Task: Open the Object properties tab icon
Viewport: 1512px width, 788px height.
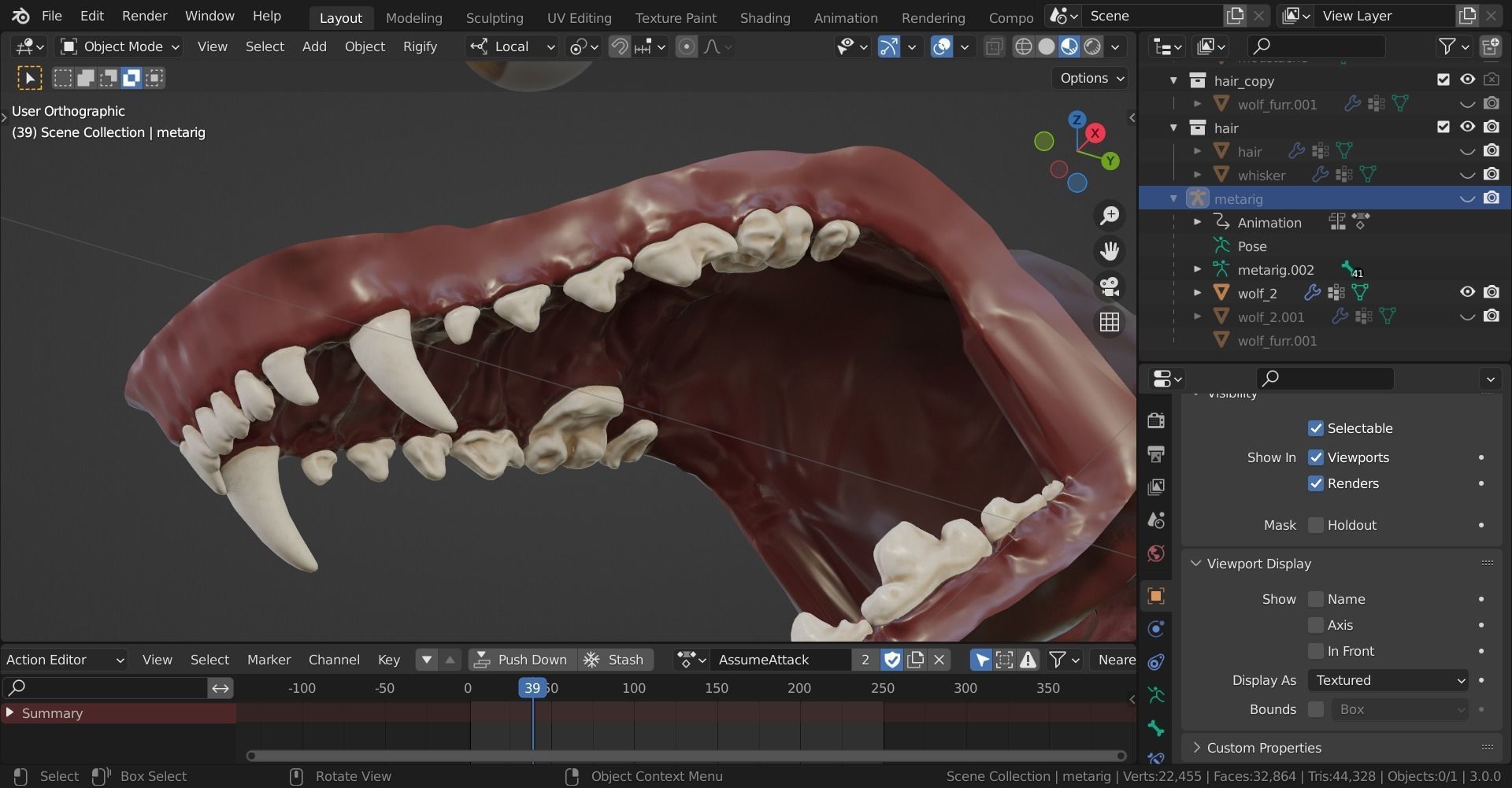Action: pyautogui.click(x=1156, y=596)
